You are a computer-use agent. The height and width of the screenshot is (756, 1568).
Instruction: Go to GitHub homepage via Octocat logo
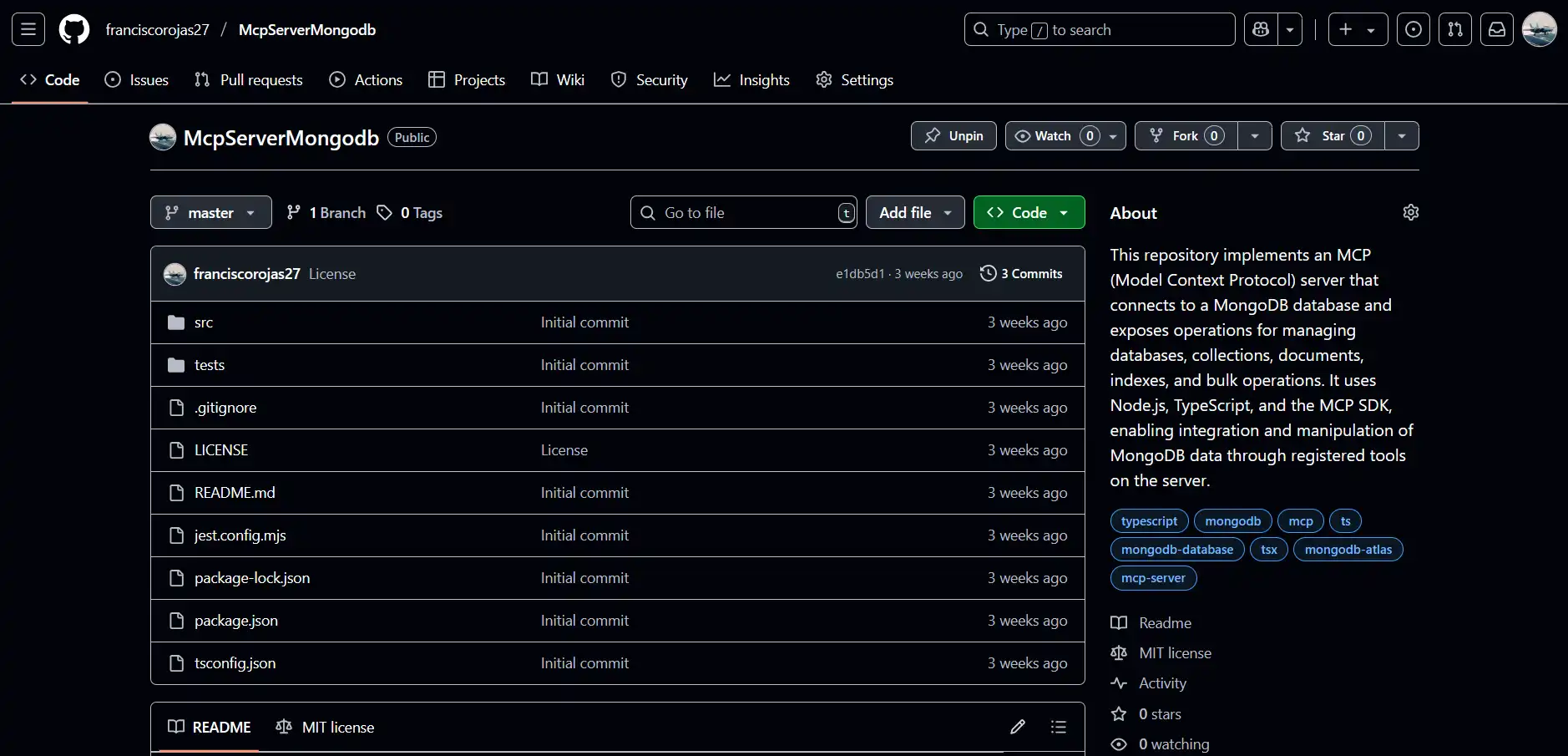coord(74,30)
